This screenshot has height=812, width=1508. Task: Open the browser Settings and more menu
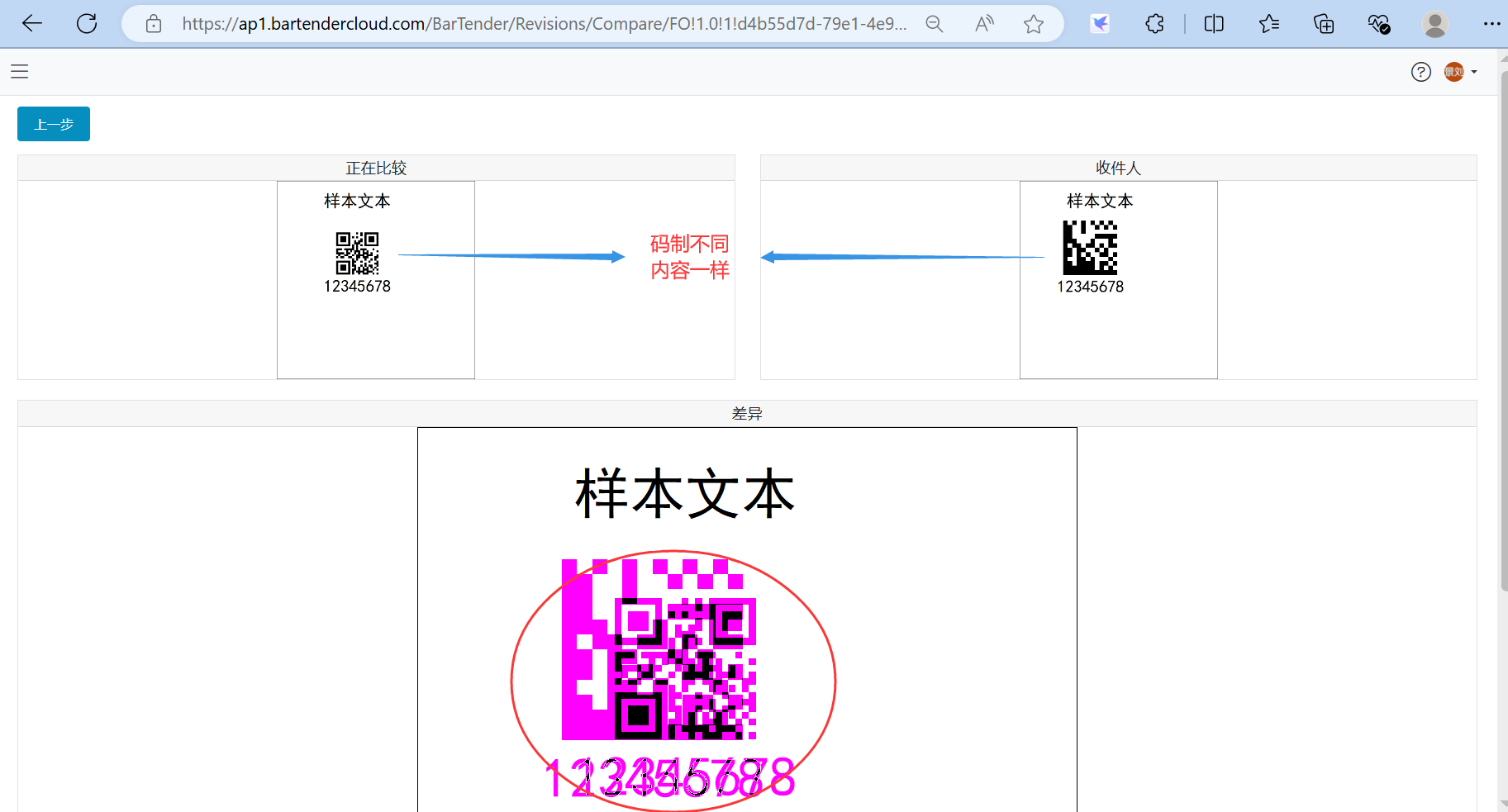[1491, 24]
